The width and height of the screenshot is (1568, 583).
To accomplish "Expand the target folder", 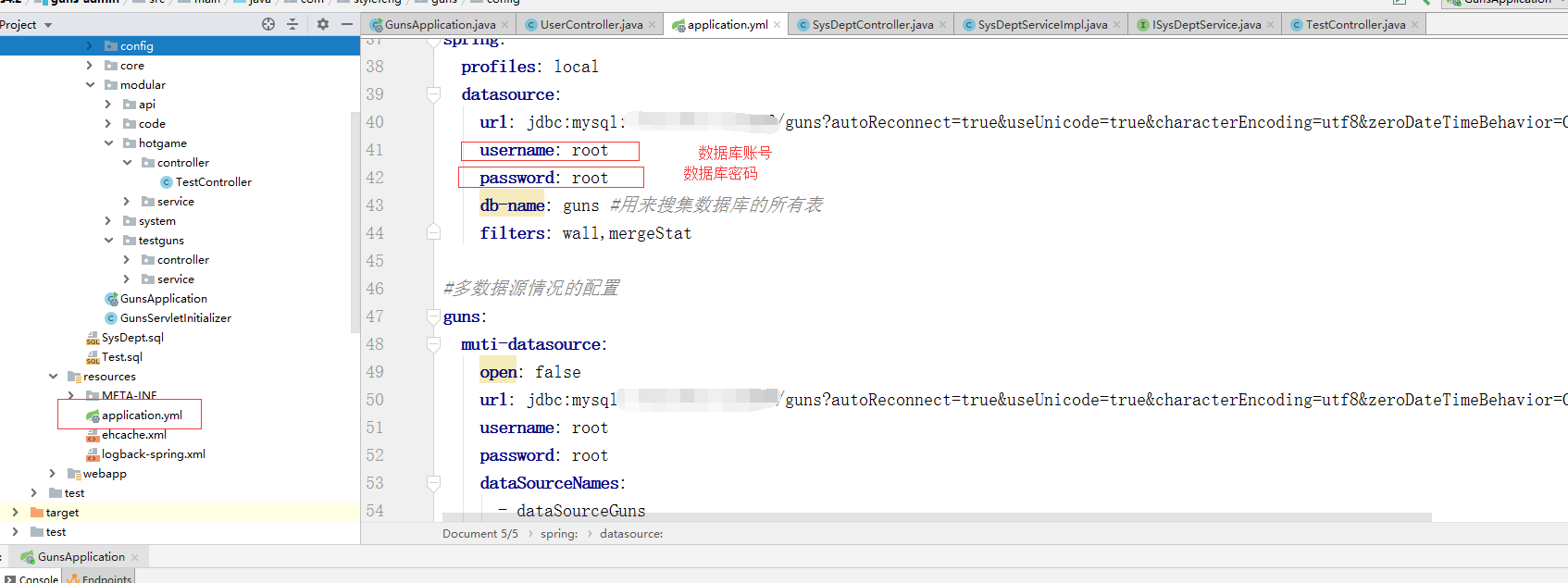I will 16,513.
